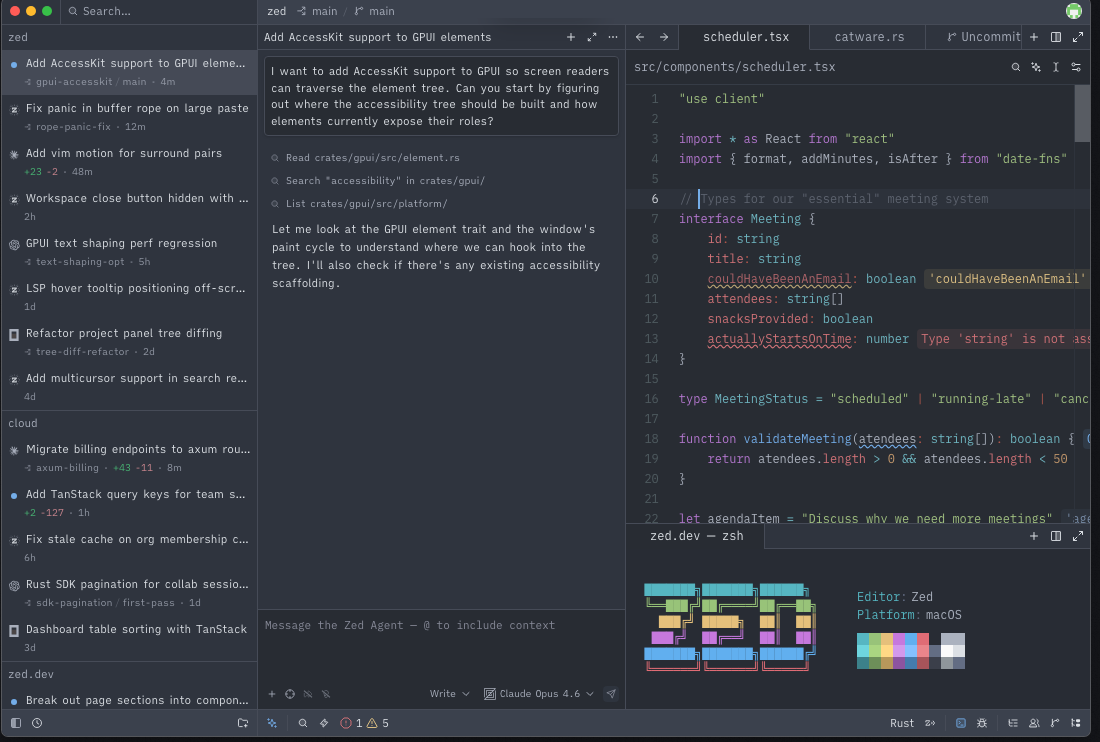
Task: Open the Write mode dropdown
Action: [x=449, y=694]
